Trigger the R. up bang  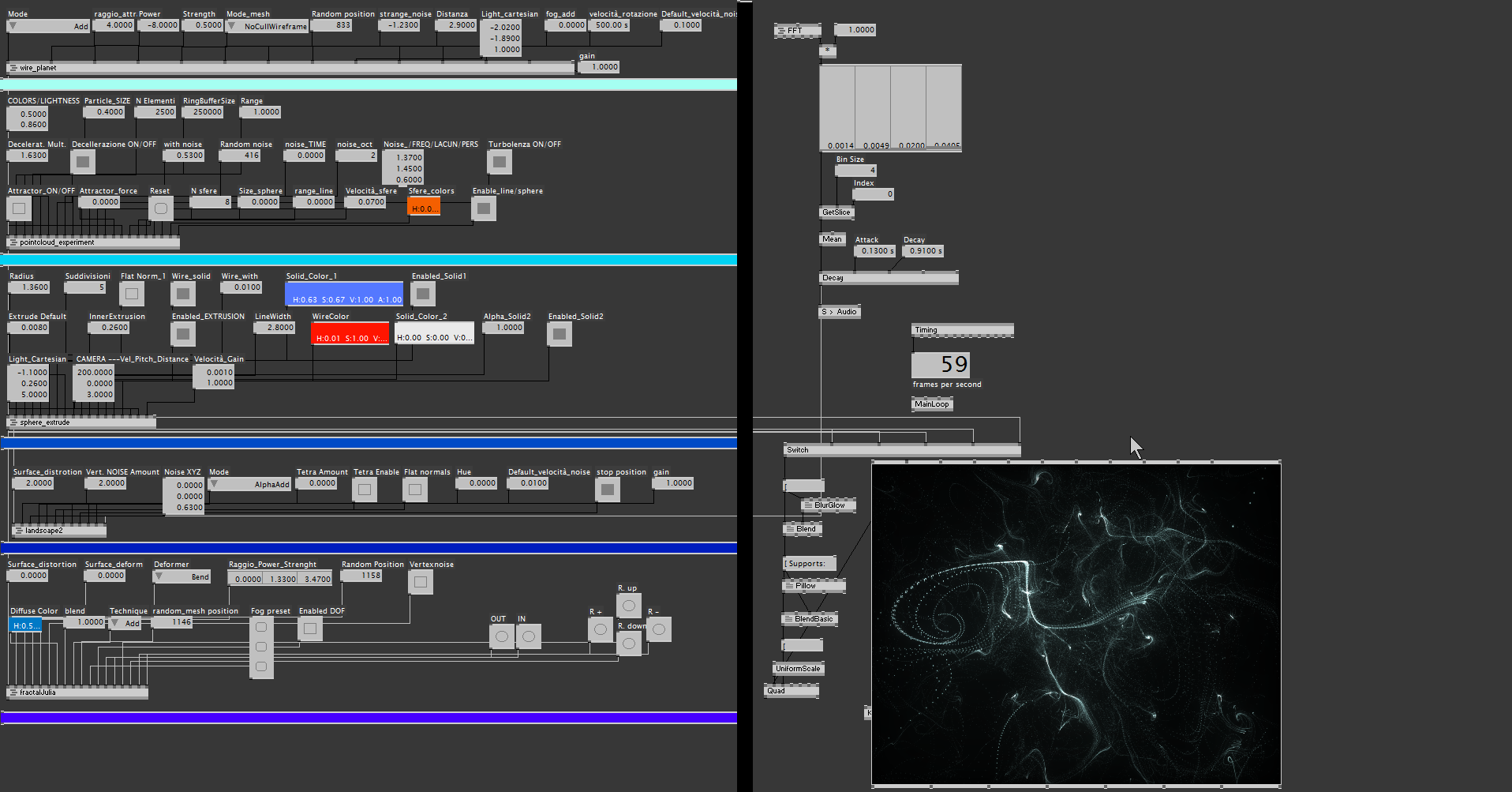click(x=629, y=606)
